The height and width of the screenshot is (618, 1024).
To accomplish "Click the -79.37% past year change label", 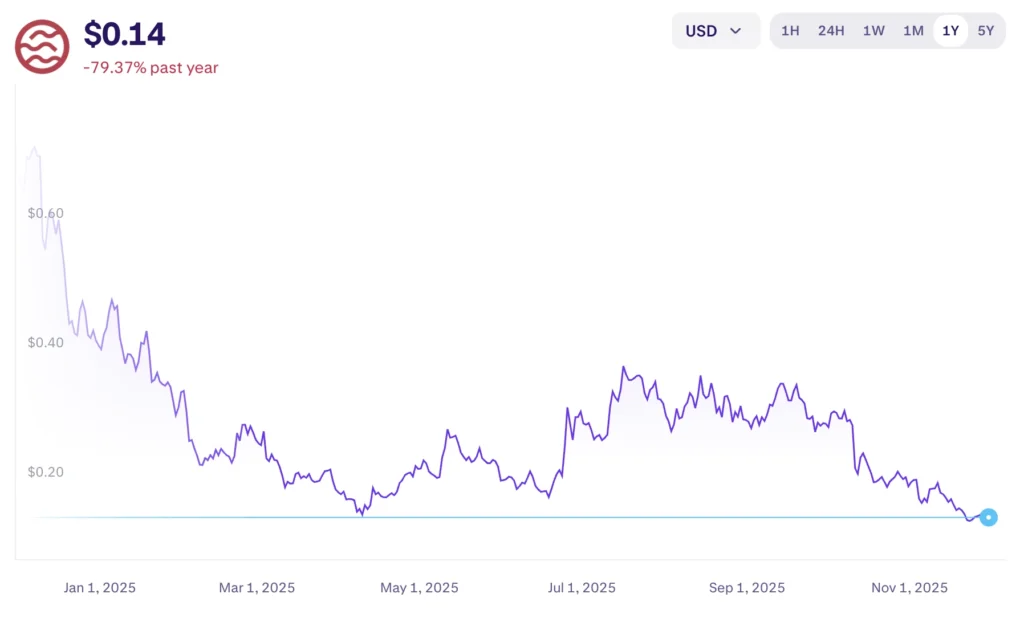I will tap(151, 68).
